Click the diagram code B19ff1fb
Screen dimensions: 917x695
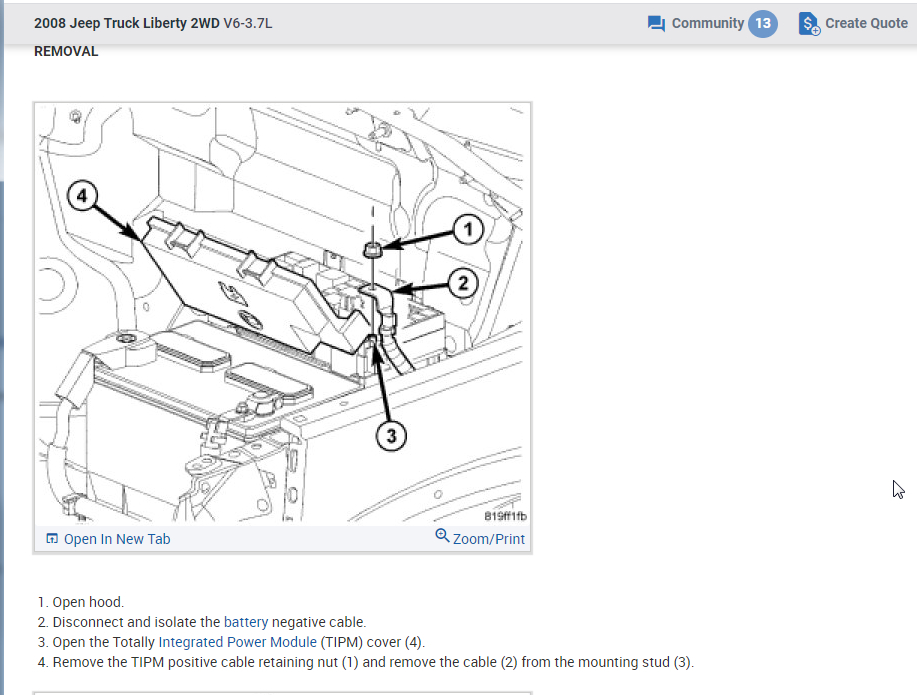click(505, 516)
